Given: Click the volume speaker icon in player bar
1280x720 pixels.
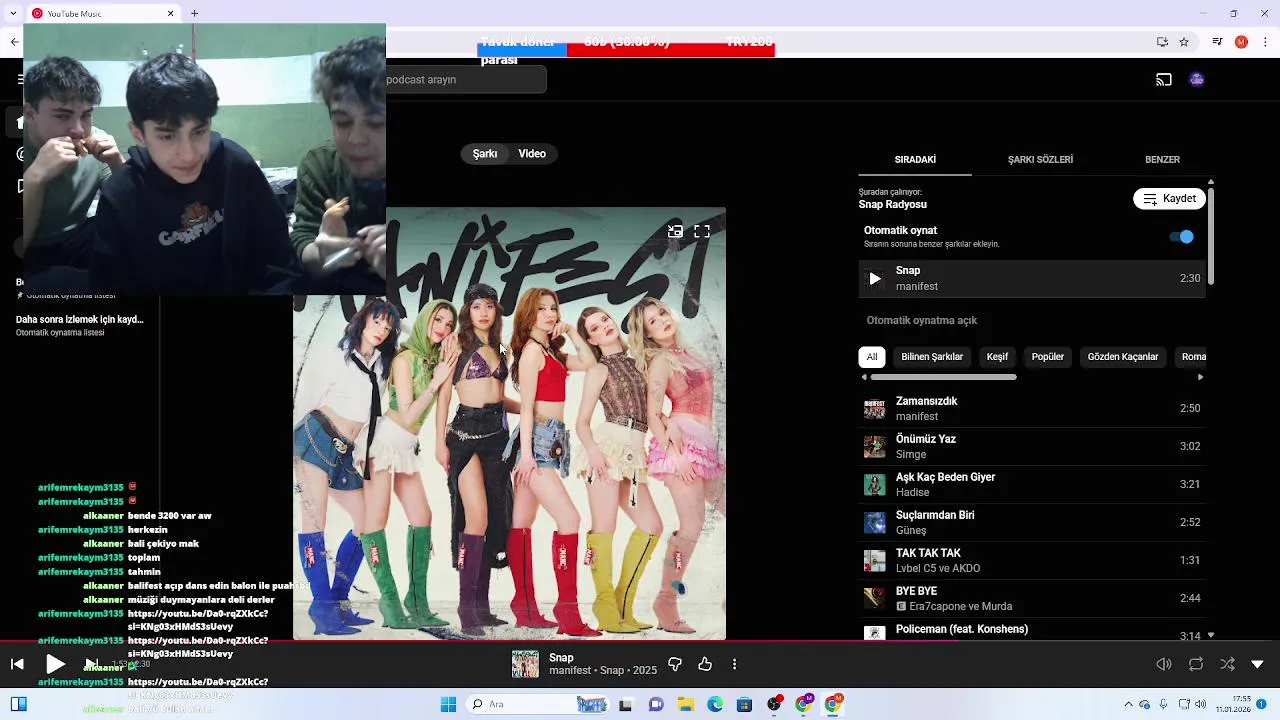Looking at the screenshot, I should point(1164,664).
